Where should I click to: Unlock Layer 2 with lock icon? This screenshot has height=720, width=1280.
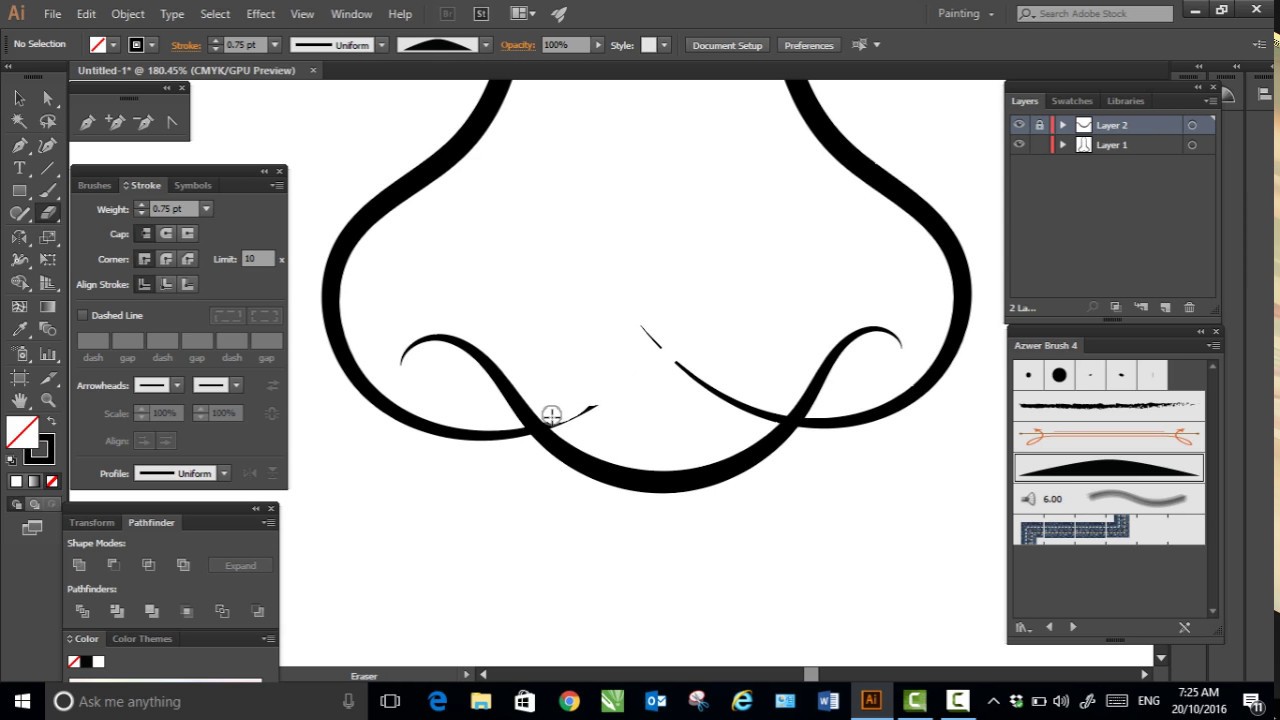pyautogui.click(x=1039, y=125)
